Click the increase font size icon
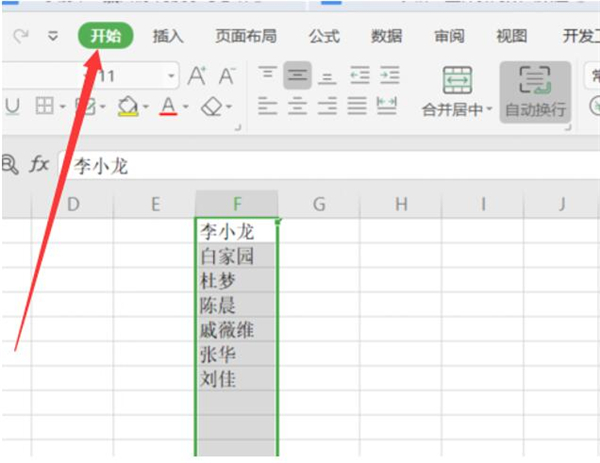This screenshot has height=463, width=600. [197, 75]
